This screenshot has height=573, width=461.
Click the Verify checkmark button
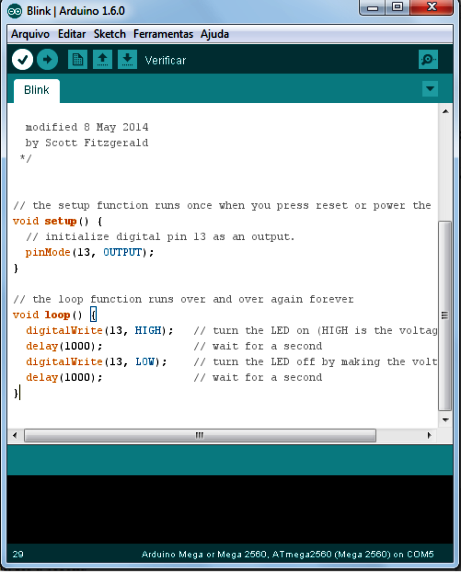pyautogui.click(x=22, y=60)
